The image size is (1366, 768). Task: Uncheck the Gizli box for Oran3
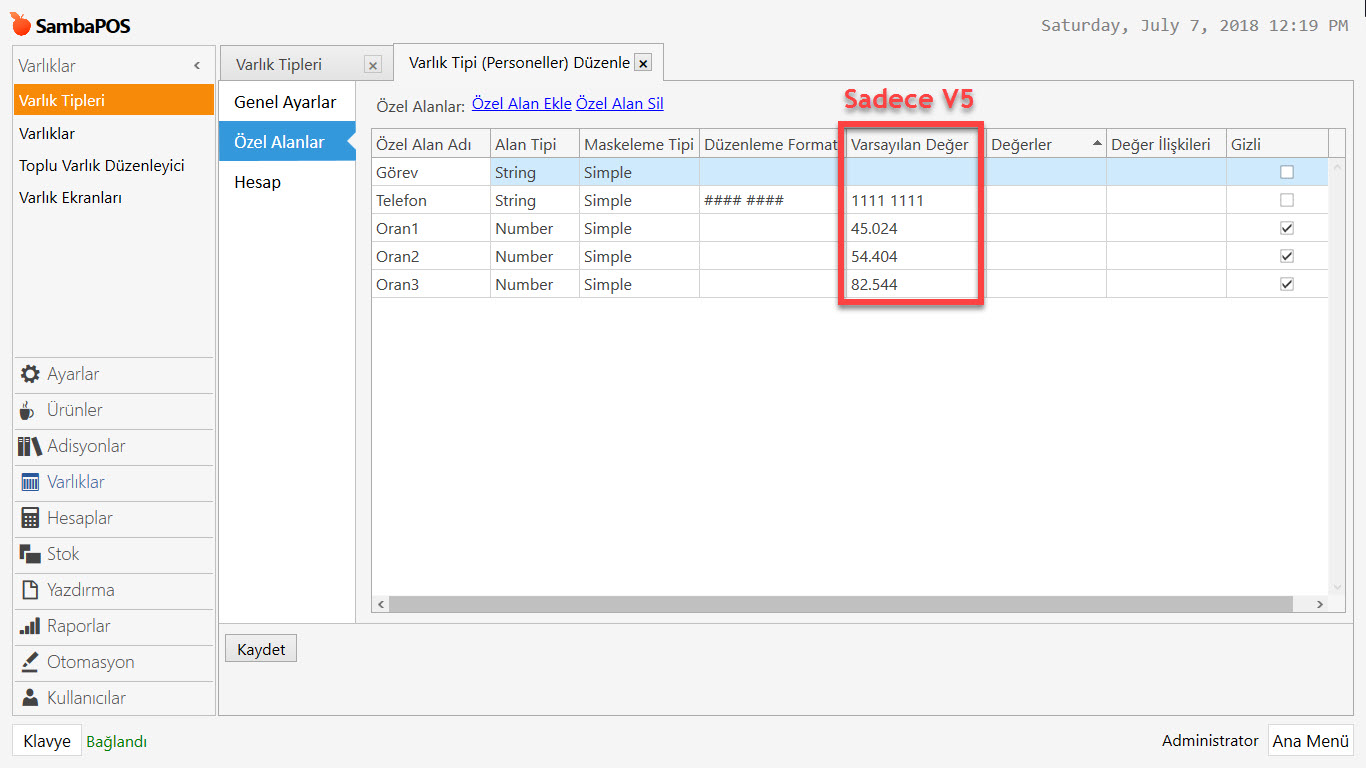[x=1286, y=283]
